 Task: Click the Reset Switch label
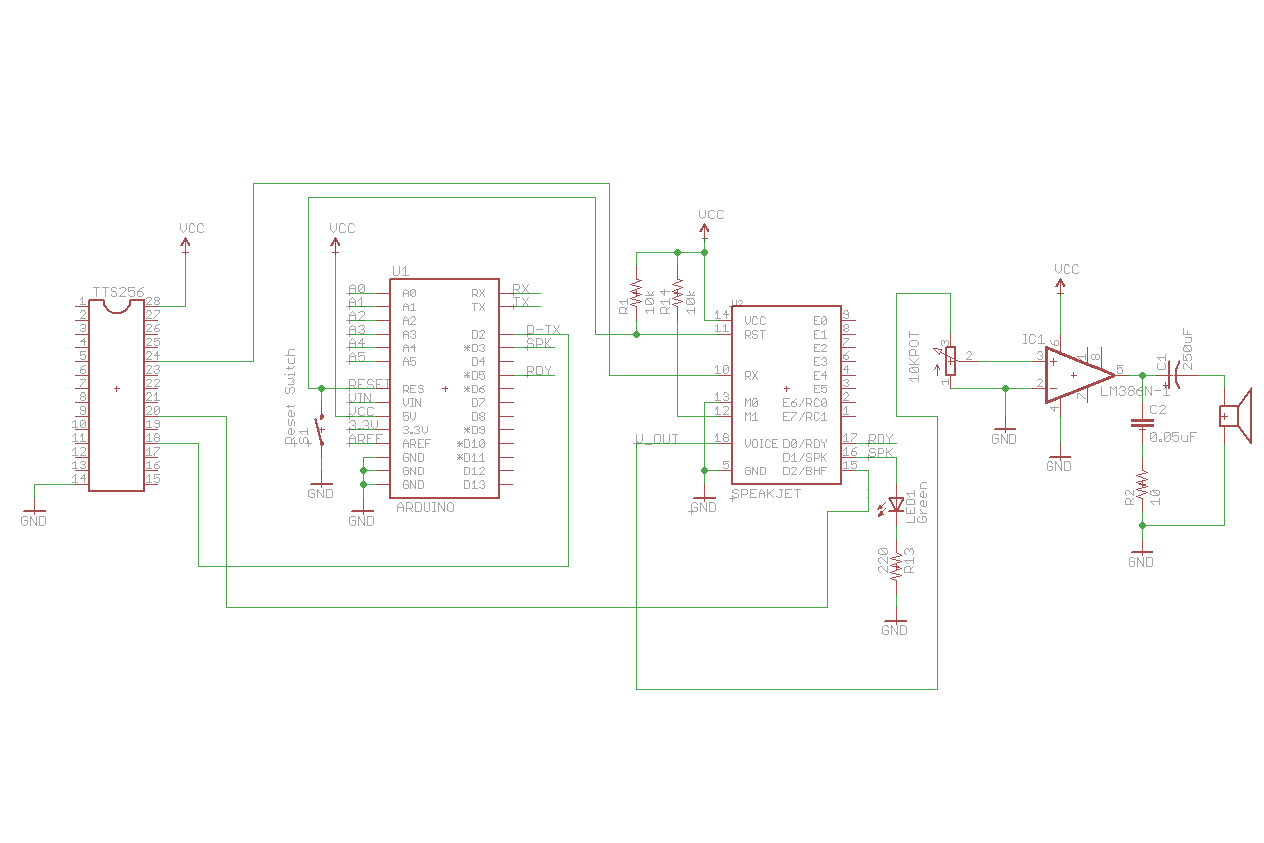click(x=291, y=396)
